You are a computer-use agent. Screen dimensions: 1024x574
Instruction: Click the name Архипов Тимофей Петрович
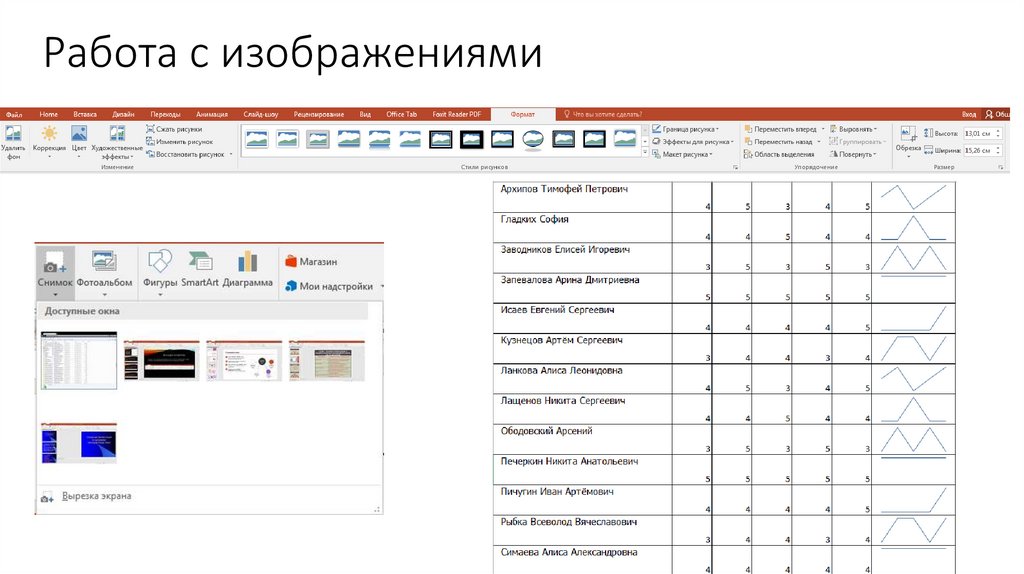(x=564, y=189)
